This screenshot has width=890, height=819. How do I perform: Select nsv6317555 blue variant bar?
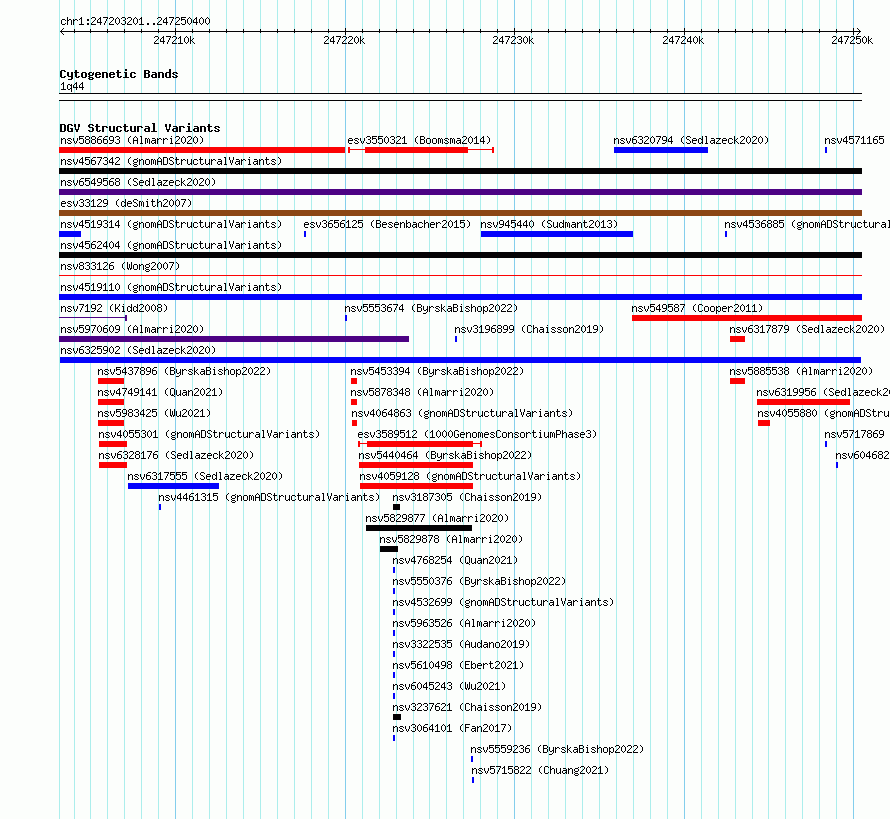tap(173, 486)
